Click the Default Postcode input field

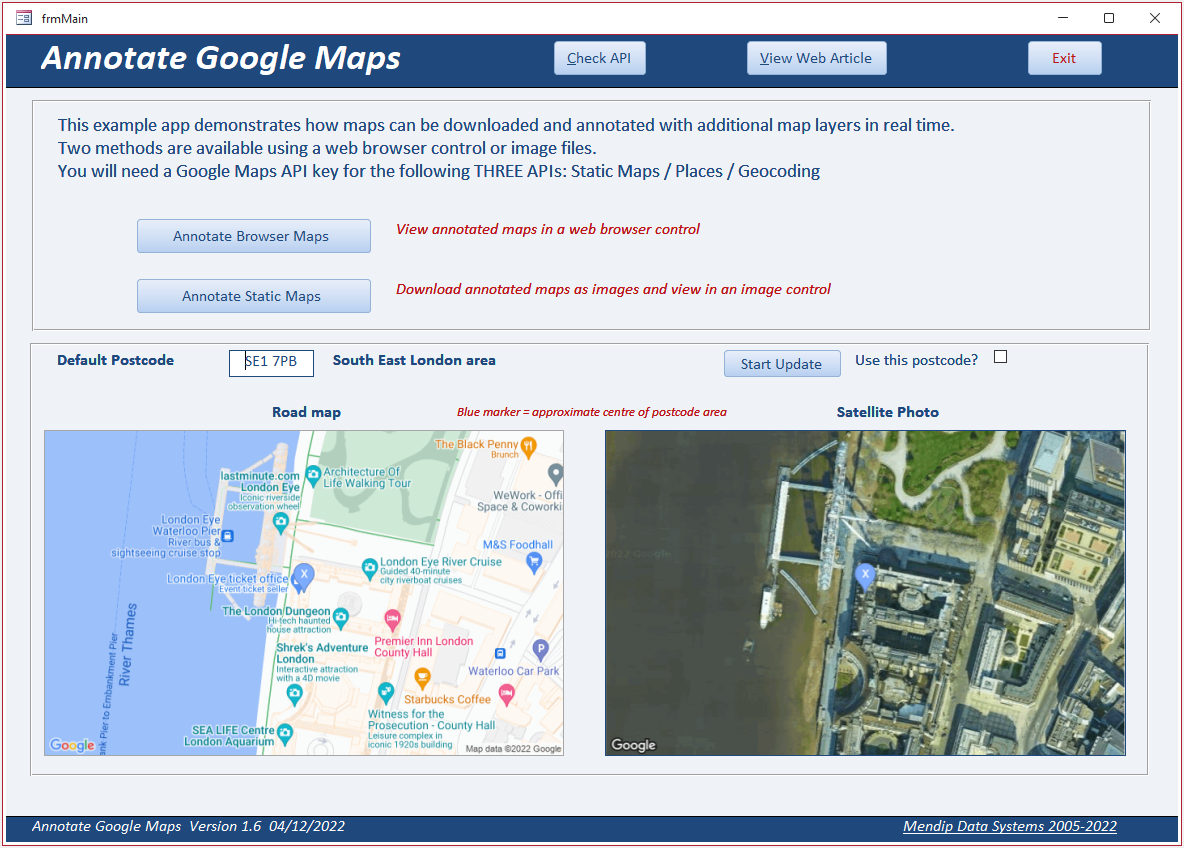271,362
